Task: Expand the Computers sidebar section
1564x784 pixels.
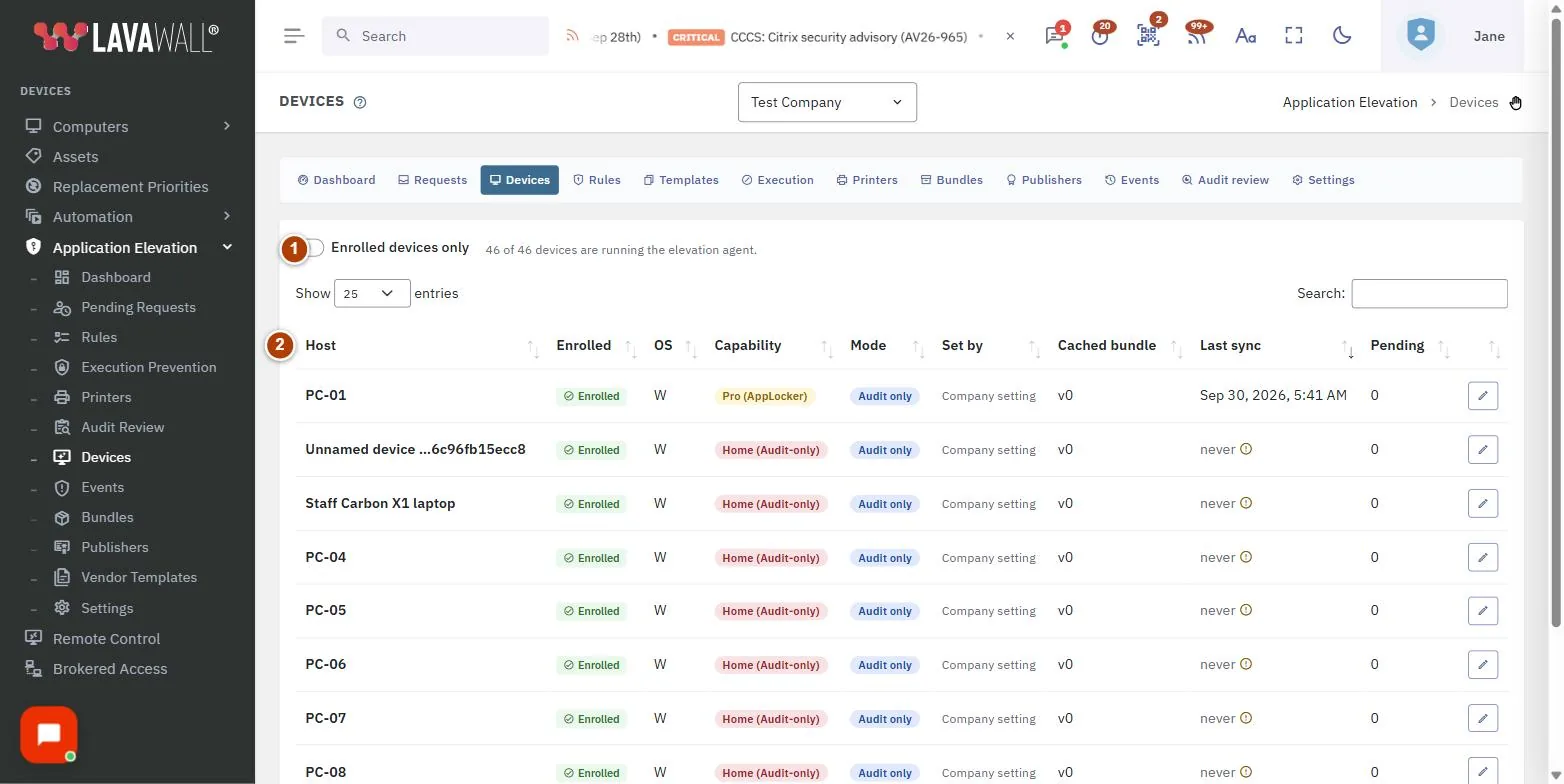Action: pyautogui.click(x=129, y=127)
